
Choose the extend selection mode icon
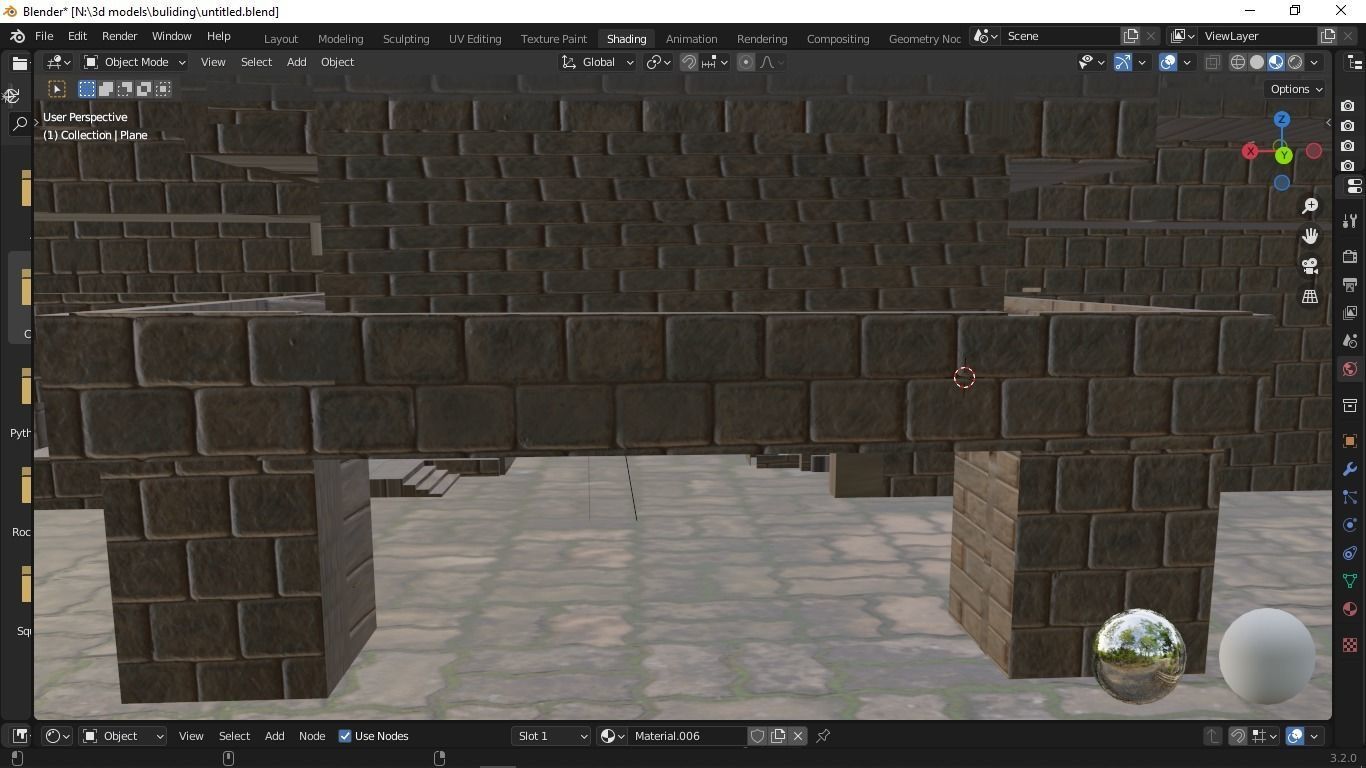(x=106, y=89)
